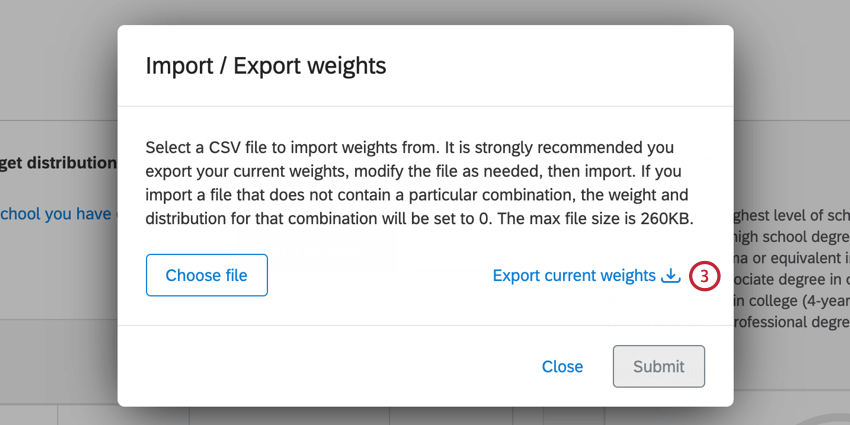Click the Export current weights link
The image size is (850, 425).
coord(574,275)
